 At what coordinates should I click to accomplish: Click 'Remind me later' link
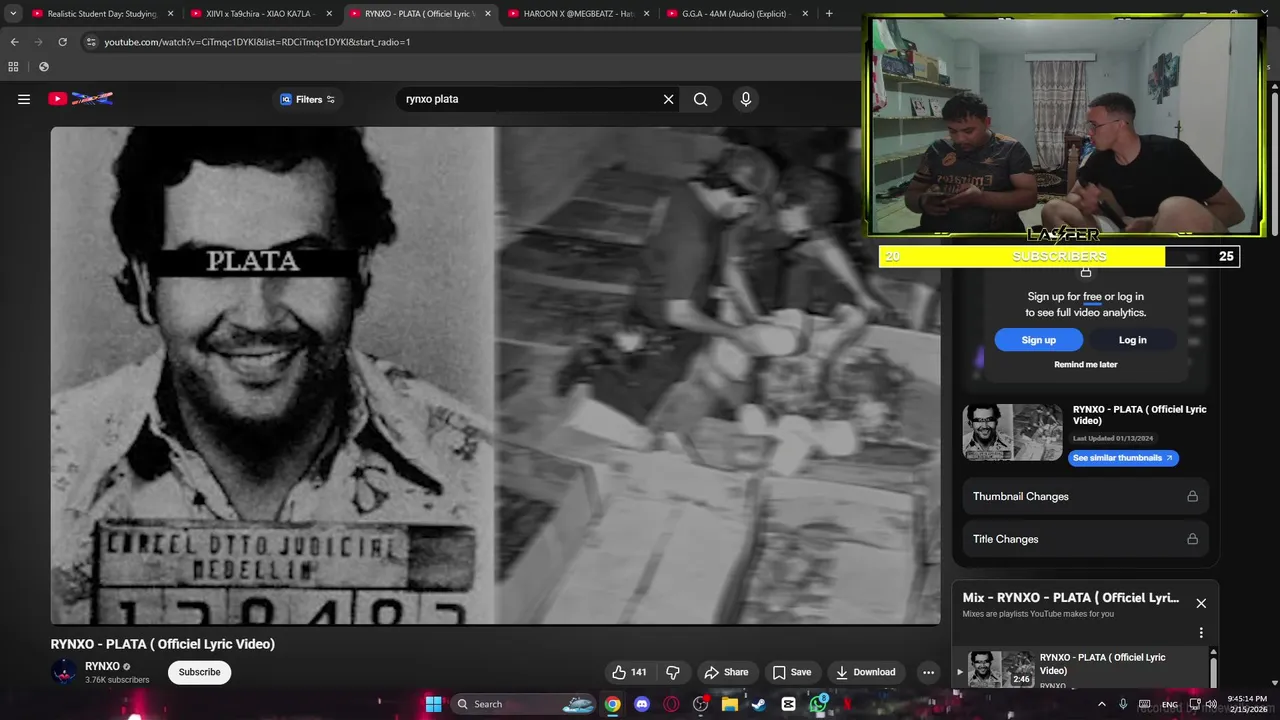pos(1086,364)
